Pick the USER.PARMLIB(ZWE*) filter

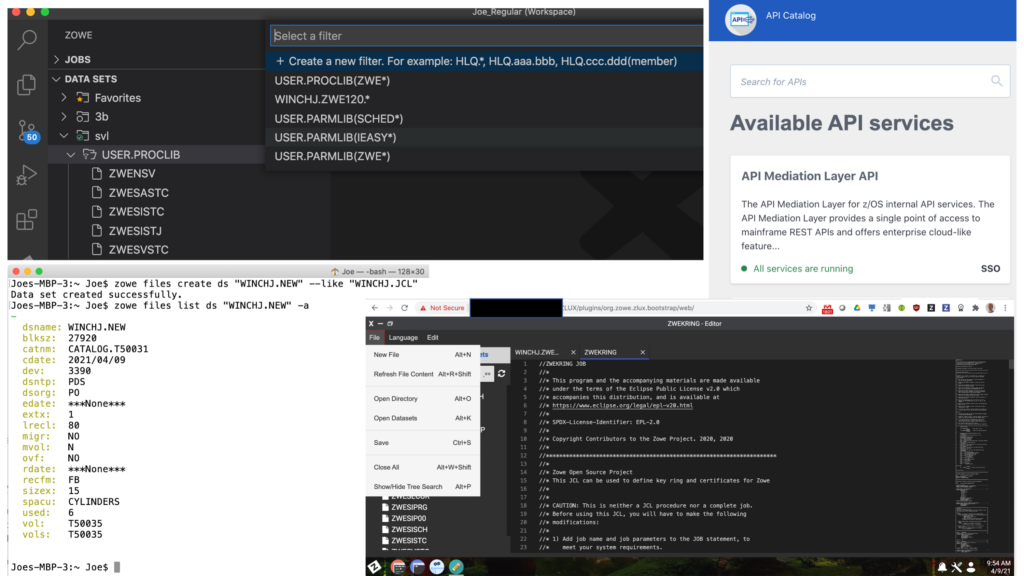[485, 156]
